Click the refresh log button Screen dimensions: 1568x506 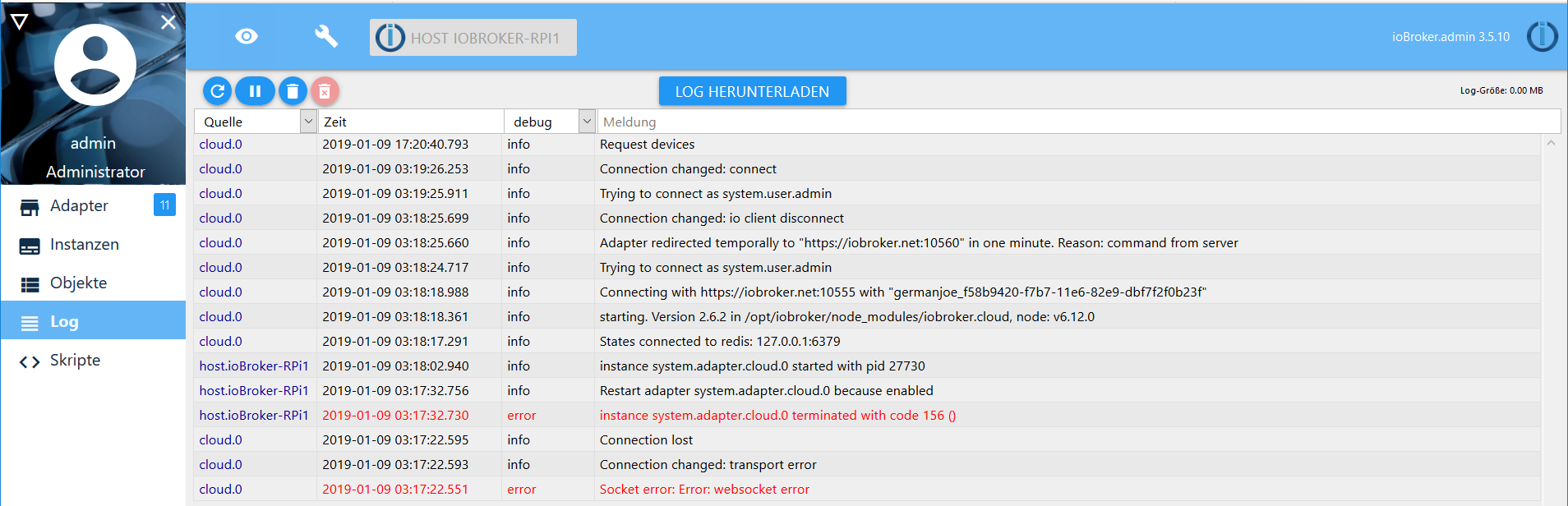click(x=218, y=91)
